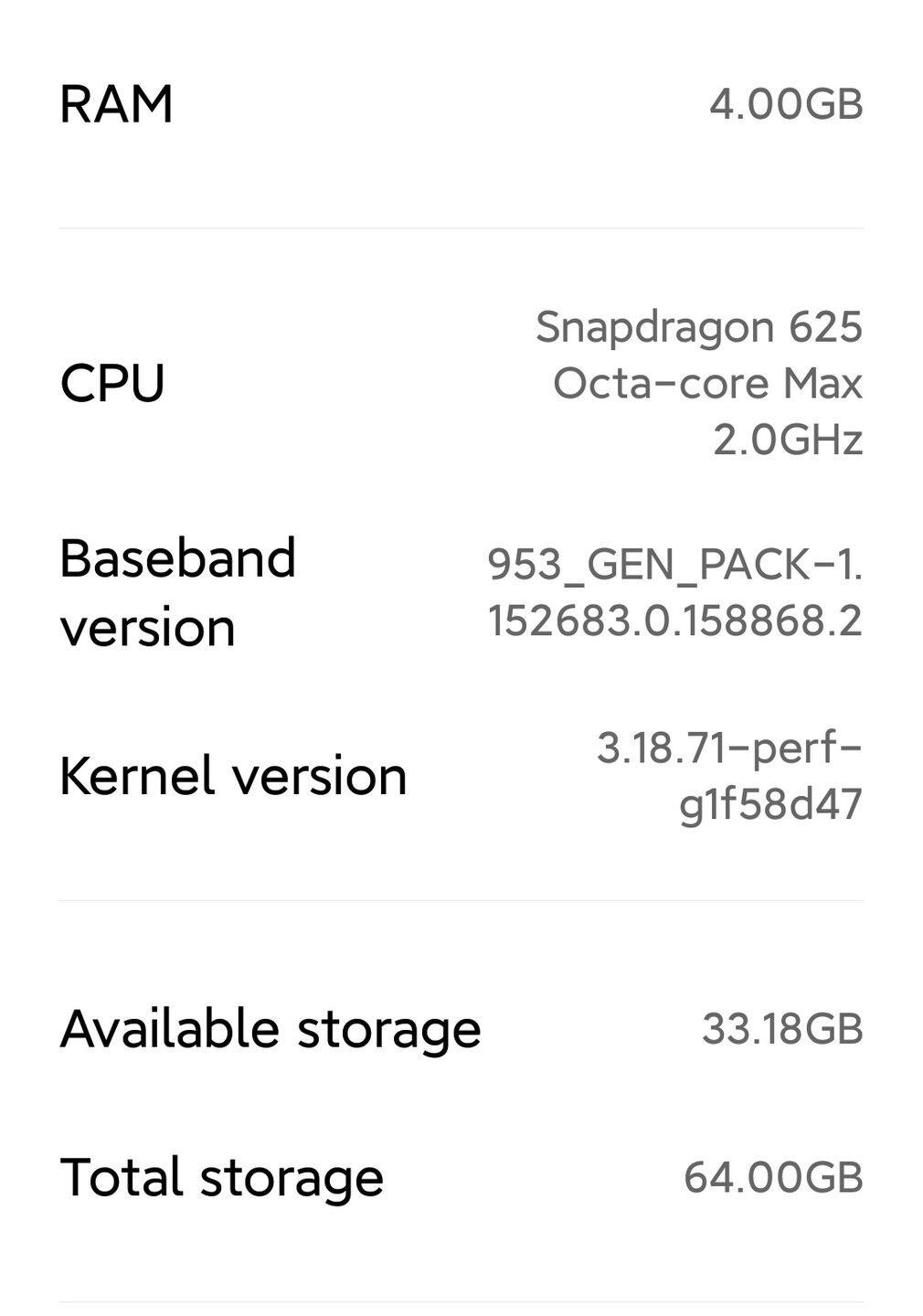Tap the Available storage label

[x=271, y=1029]
